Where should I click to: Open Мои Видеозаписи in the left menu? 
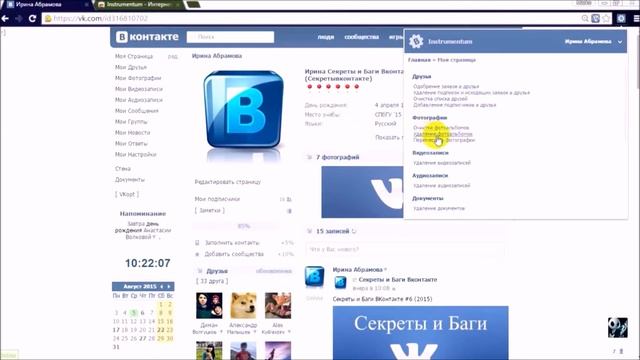(x=139, y=89)
